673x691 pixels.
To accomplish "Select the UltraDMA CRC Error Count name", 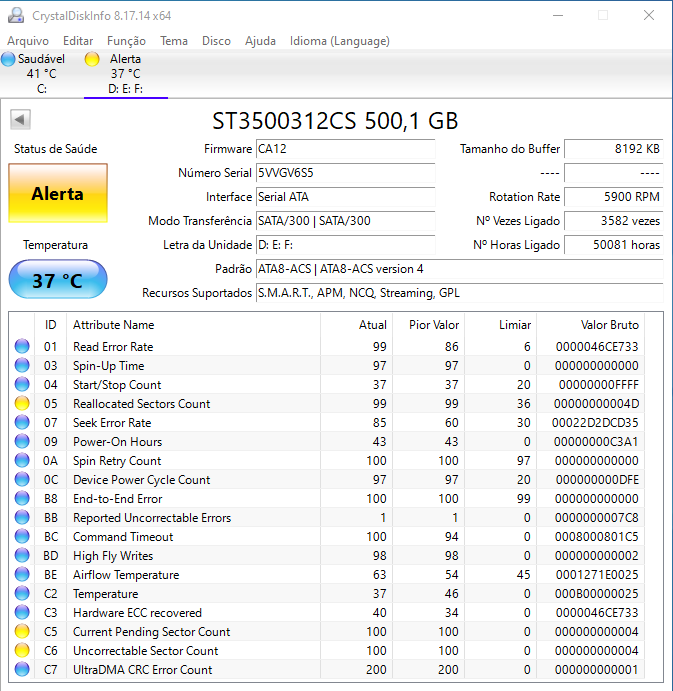I will [x=142, y=669].
